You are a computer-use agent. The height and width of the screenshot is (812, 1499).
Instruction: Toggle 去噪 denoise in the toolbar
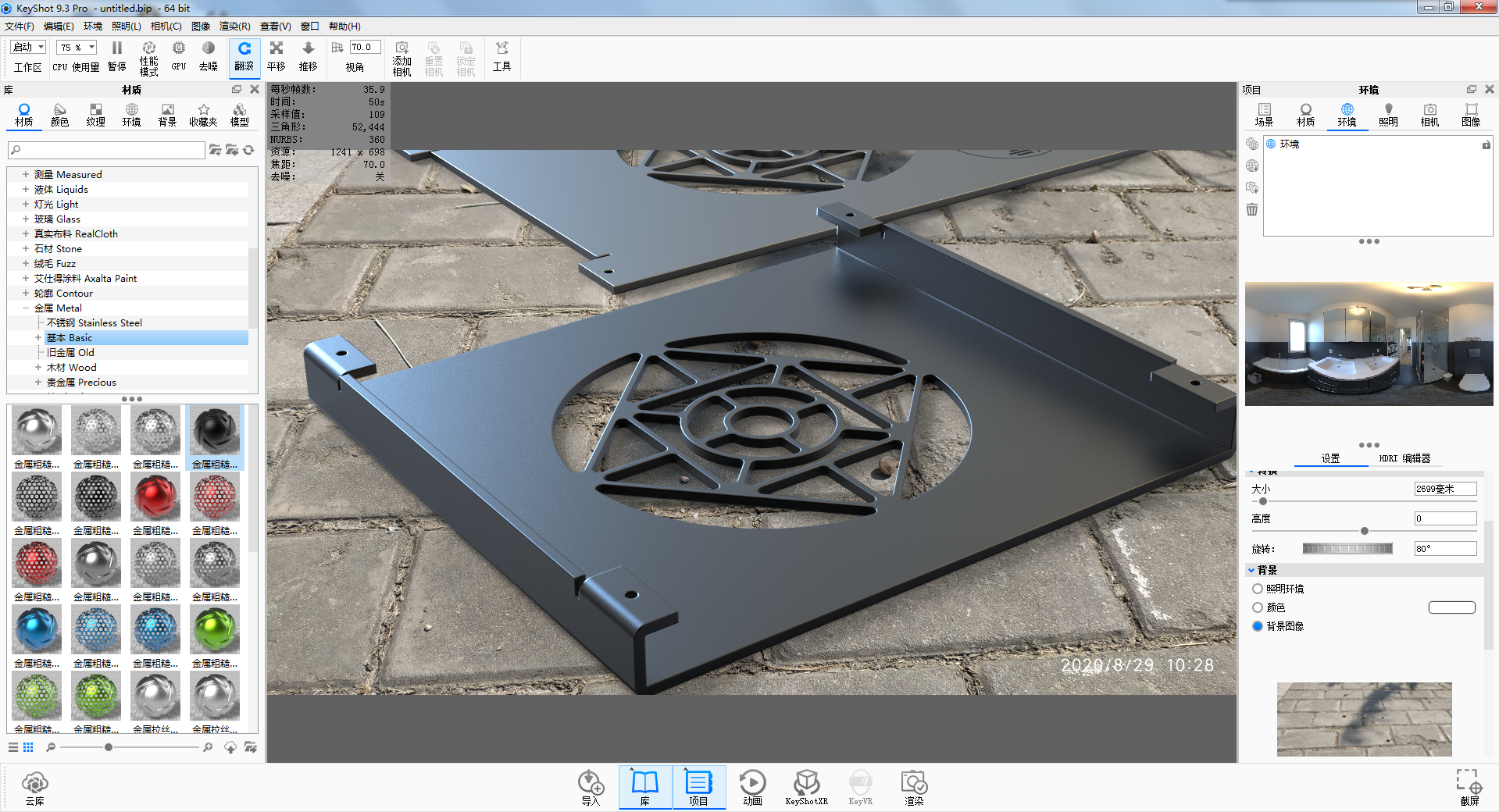208,56
